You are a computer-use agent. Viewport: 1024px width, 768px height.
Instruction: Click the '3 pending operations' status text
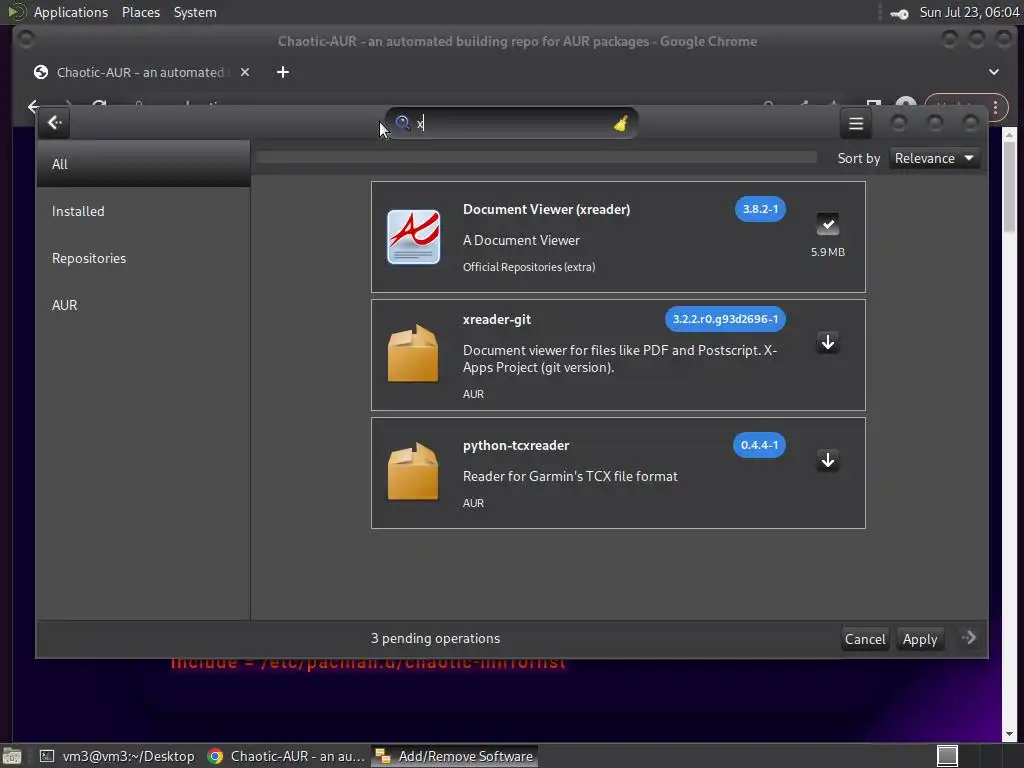click(436, 638)
